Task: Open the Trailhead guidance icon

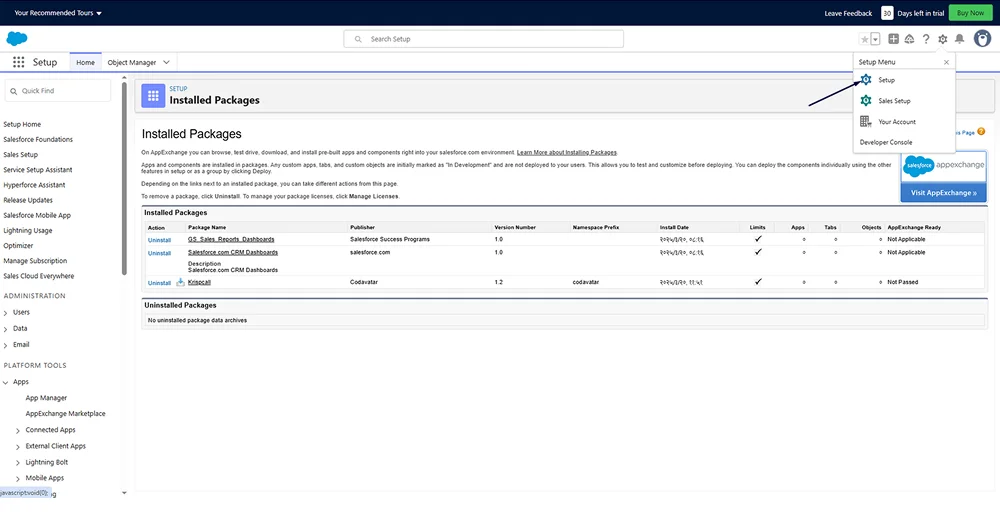Action: (909, 39)
